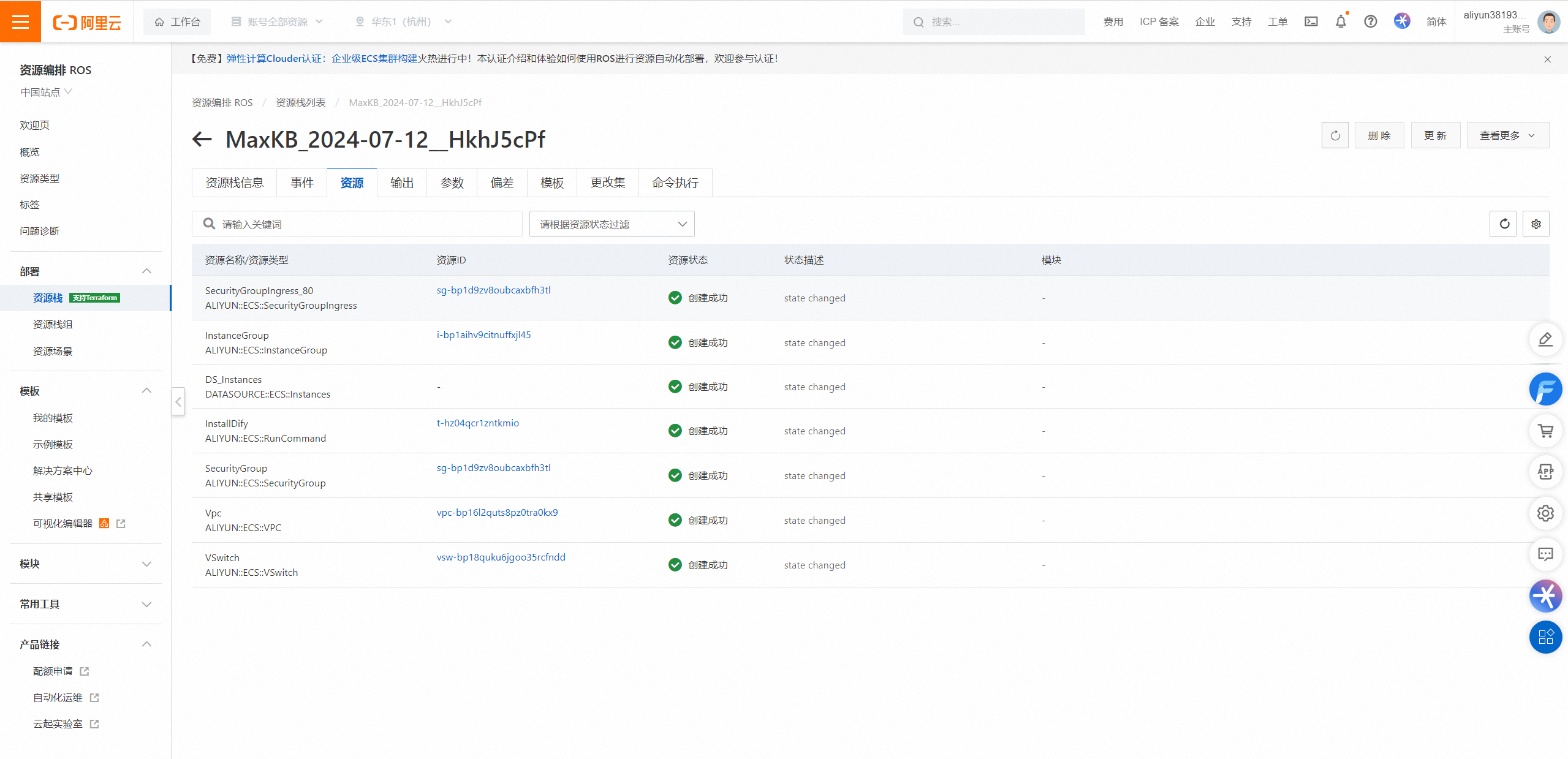Open 问题诊断 in sidebar

coord(40,231)
